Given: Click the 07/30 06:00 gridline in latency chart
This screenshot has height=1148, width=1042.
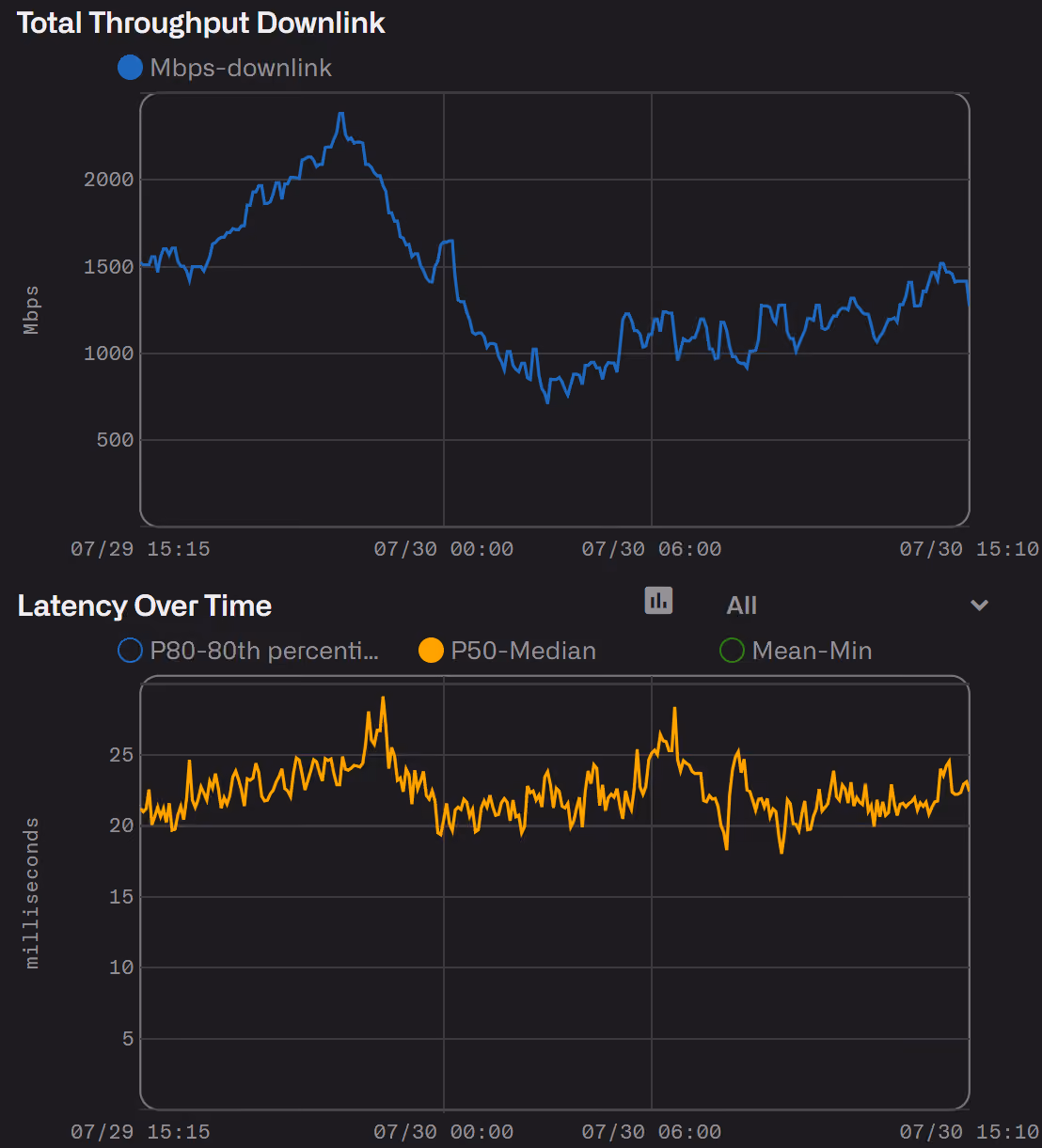Looking at the screenshot, I should tap(652, 893).
